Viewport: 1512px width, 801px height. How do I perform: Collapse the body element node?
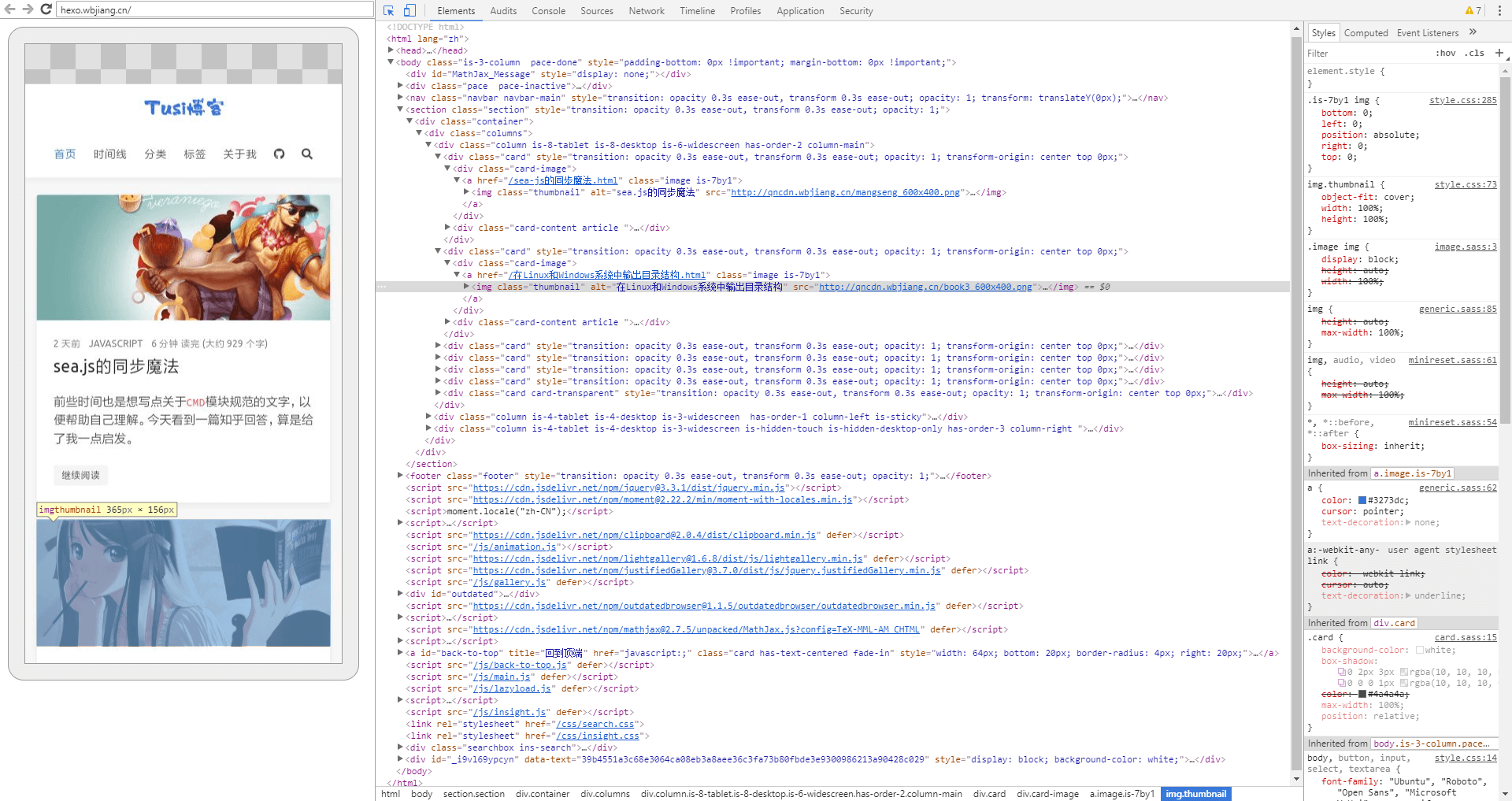pyautogui.click(x=391, y=62)
